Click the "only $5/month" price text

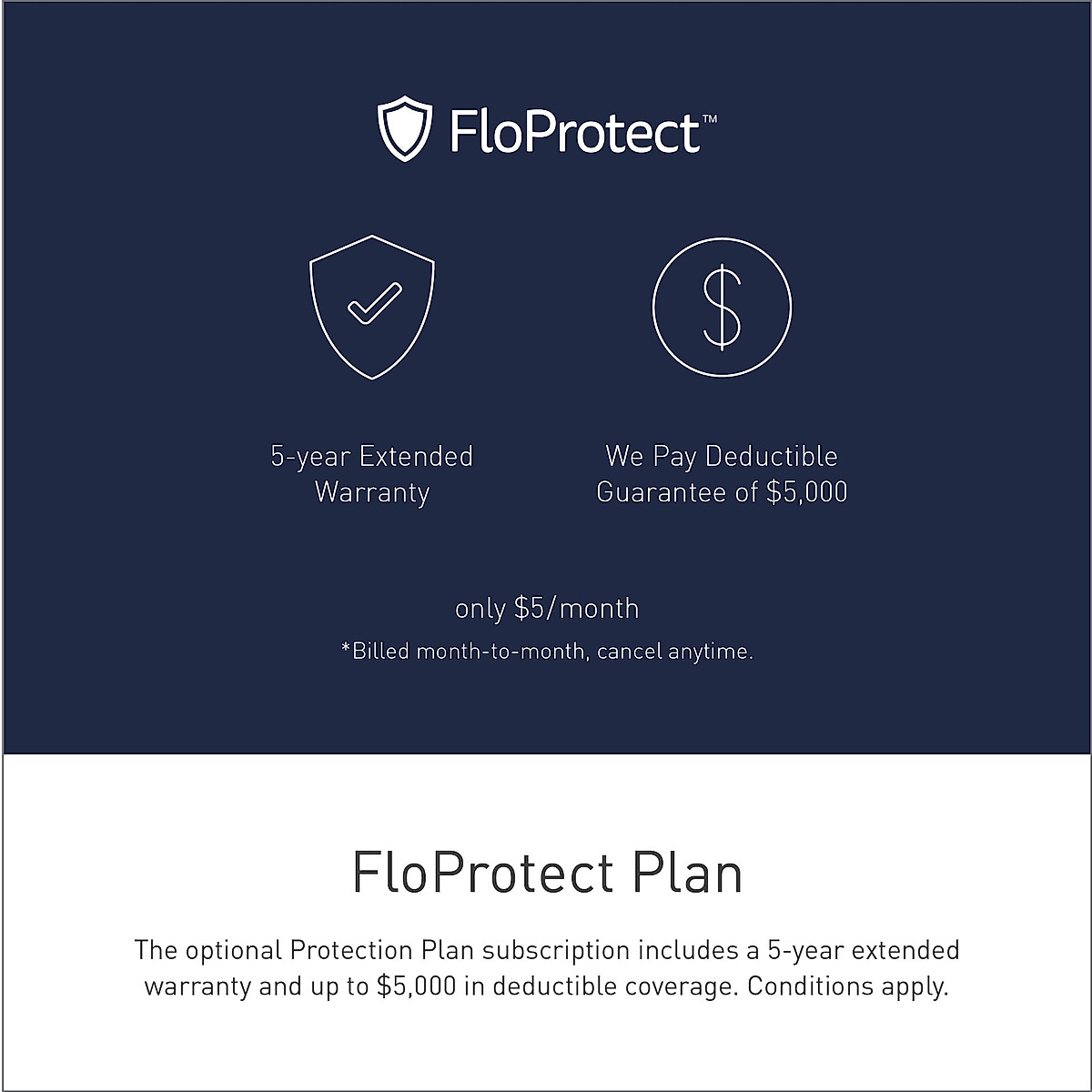coord(547,608)
